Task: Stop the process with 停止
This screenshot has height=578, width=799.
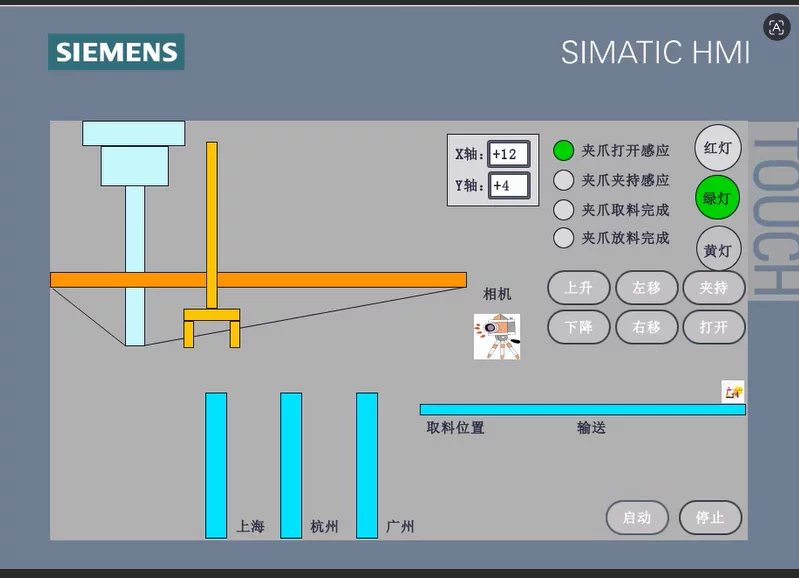Action: 710,517
